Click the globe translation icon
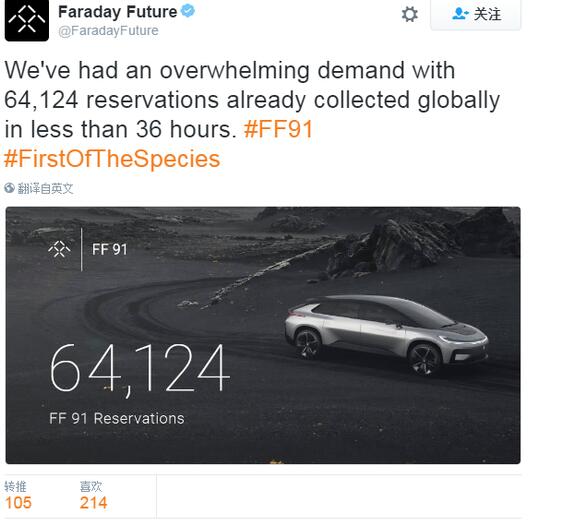The width and height of the screenshot is (580, 522). [x=9, y=188]
